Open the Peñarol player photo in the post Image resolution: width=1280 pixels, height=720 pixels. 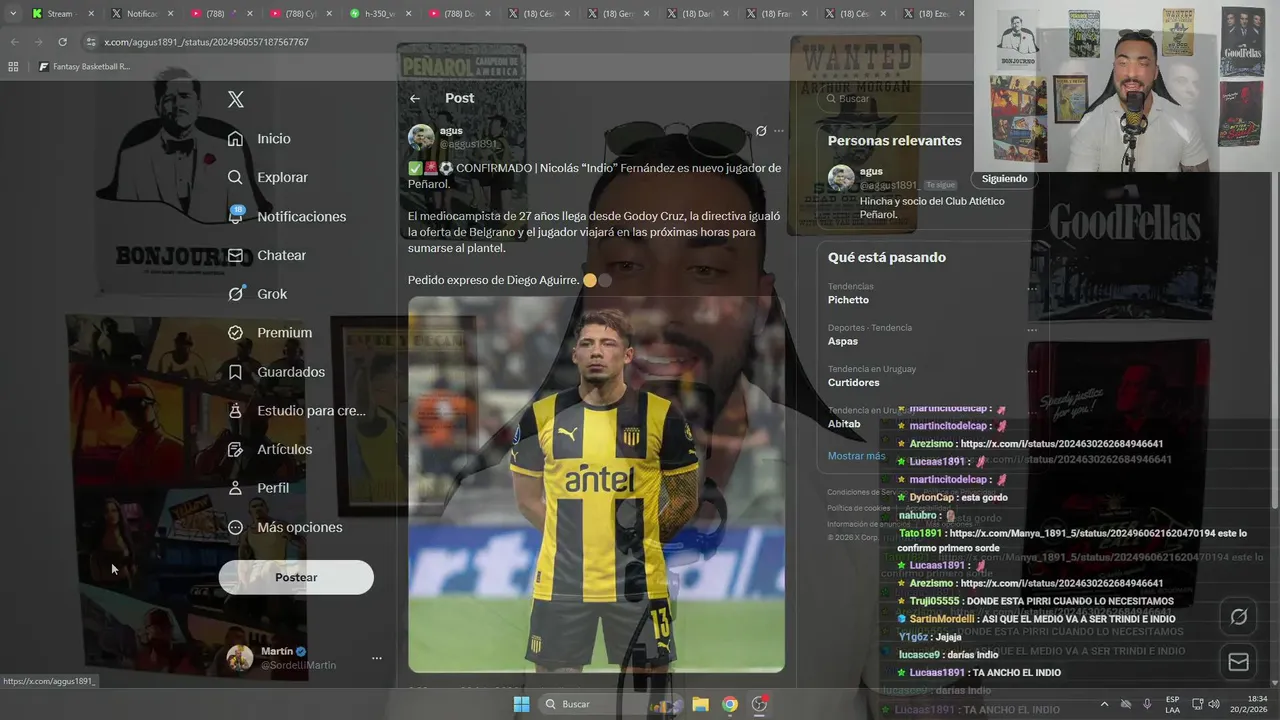[x=596, y=484]
